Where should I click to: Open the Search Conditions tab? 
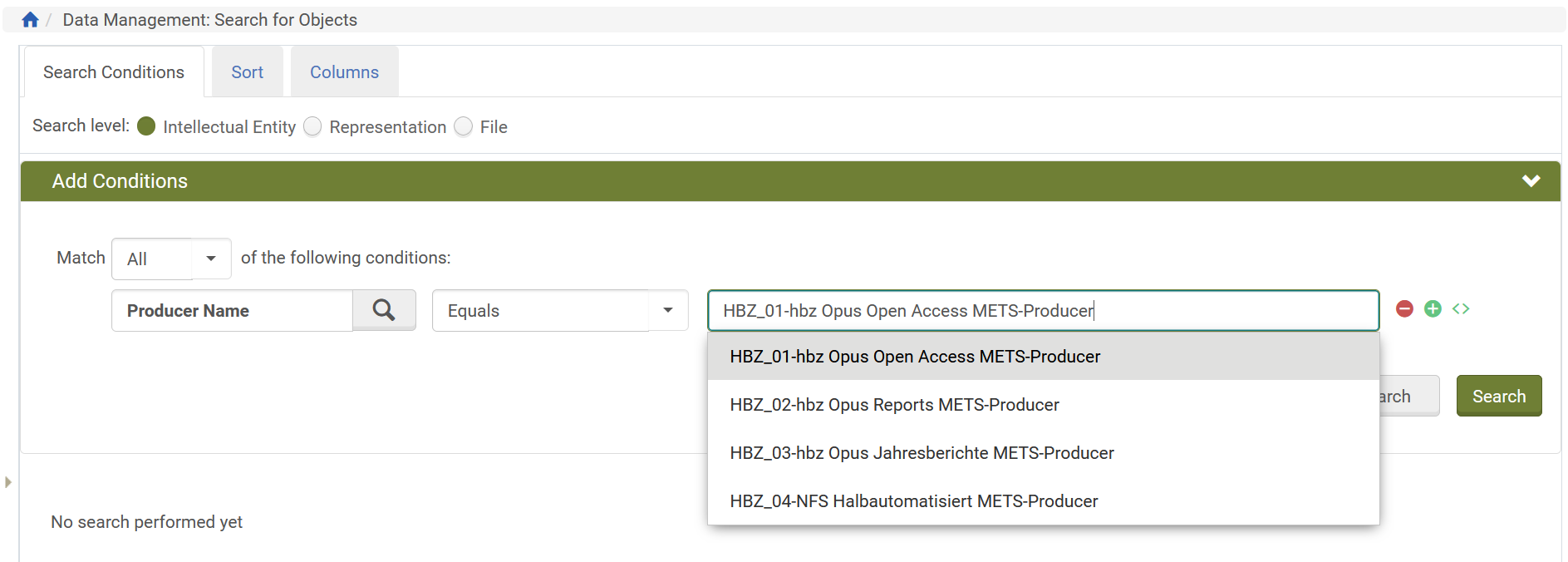click(114, 72)
